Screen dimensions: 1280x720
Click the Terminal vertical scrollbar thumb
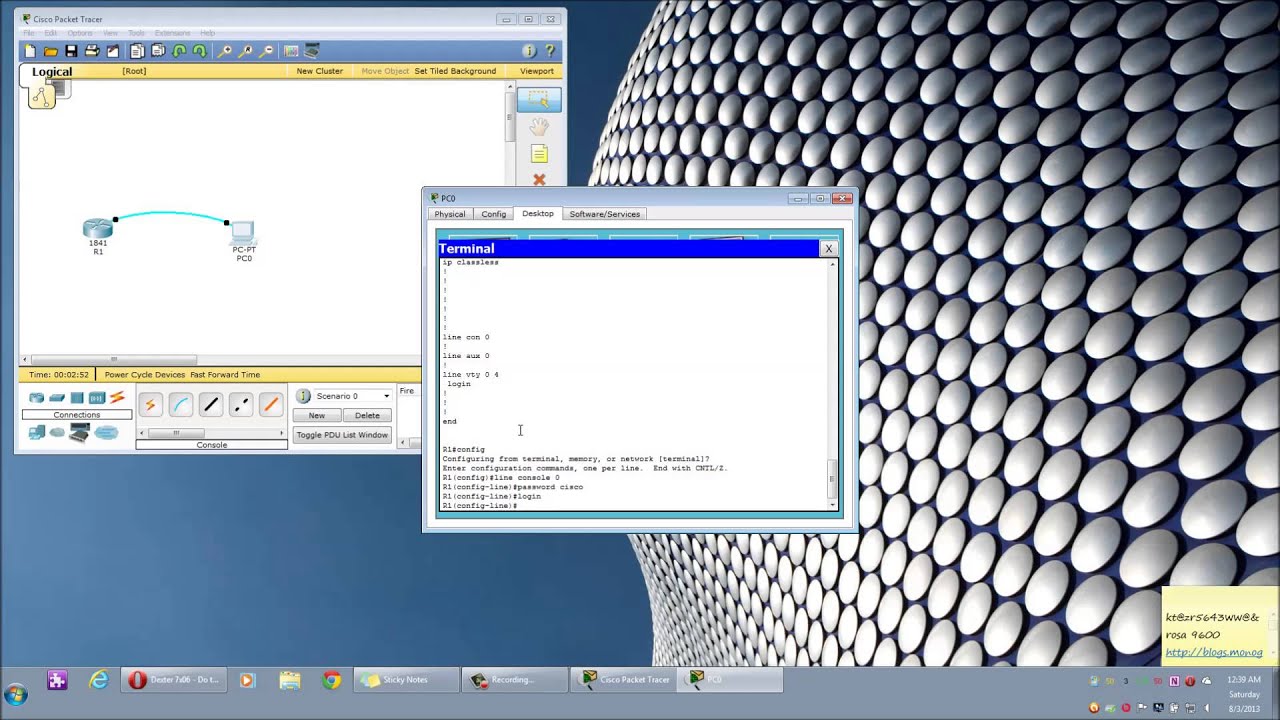pyautogui.click(x=833, y=479)
